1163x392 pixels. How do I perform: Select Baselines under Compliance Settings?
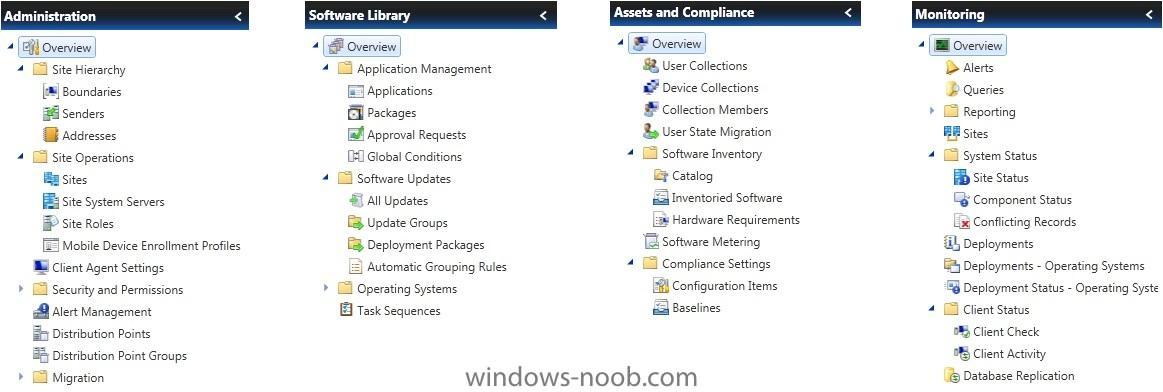[x=696, y=308]
